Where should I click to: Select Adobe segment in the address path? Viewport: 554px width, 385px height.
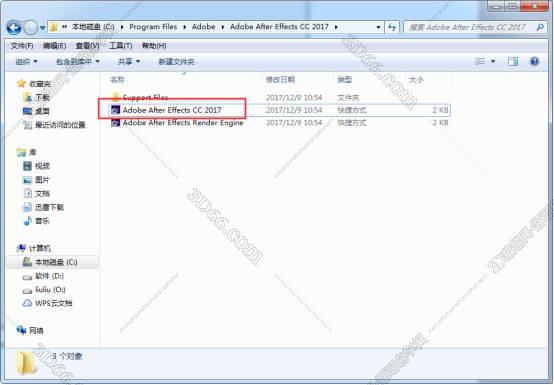(x=204, y=27)
